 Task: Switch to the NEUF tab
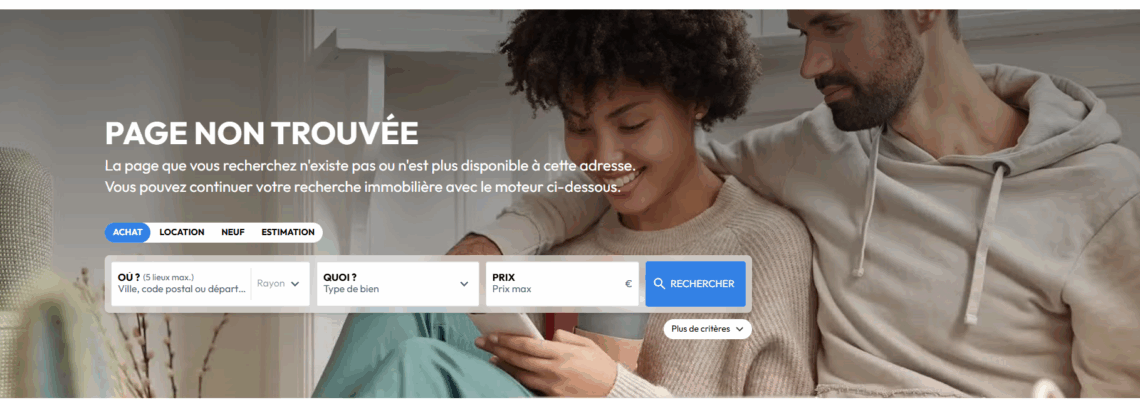(233, 232)
